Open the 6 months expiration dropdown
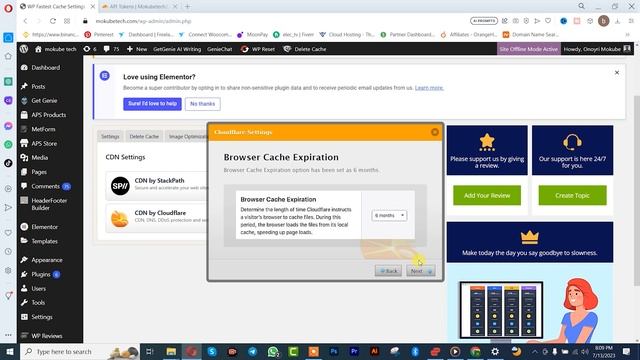The width and height of the screenshot is (640, 360). pos(389,215)
